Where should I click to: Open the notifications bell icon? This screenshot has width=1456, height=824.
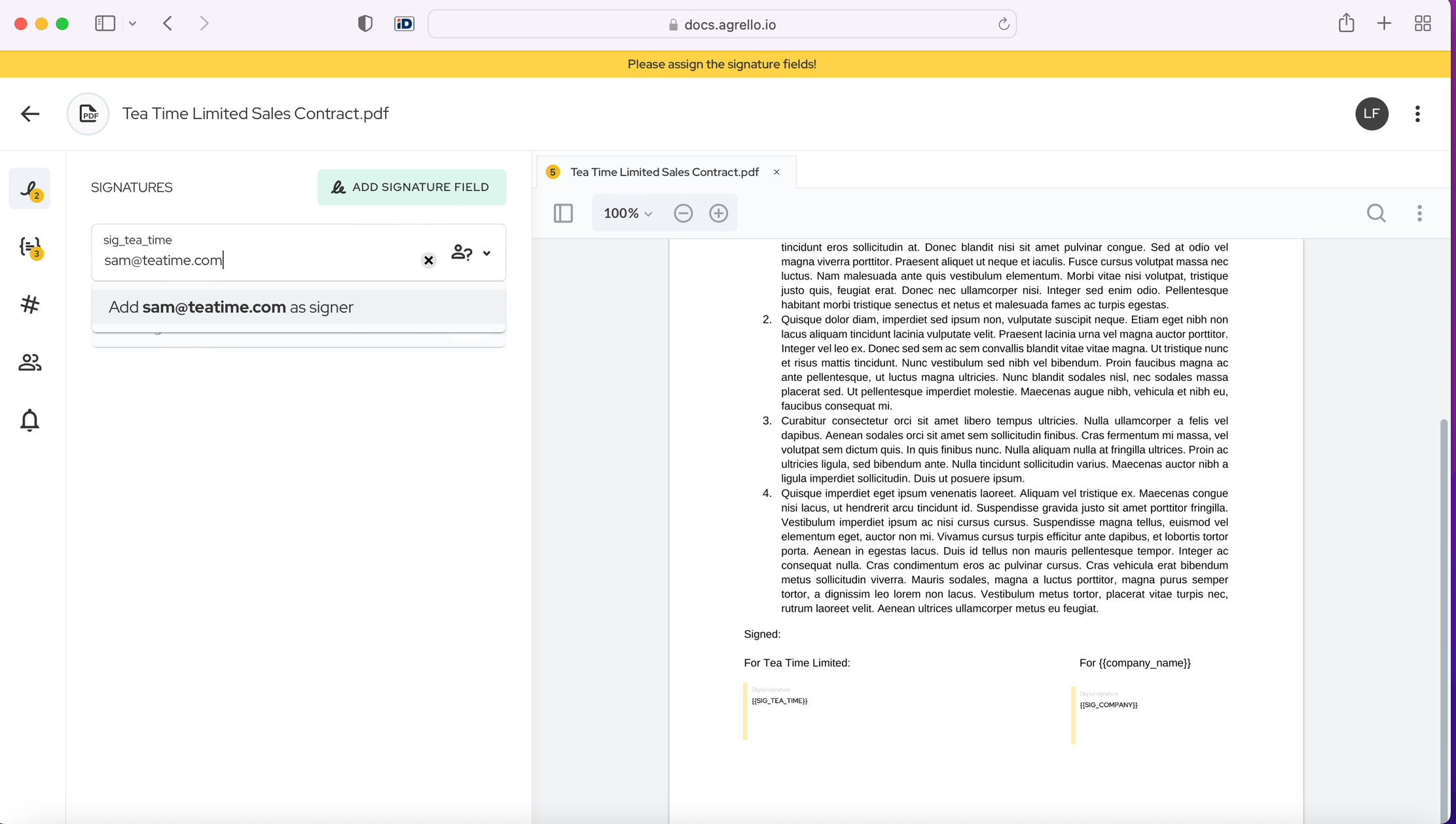click(x=29, y=420)
